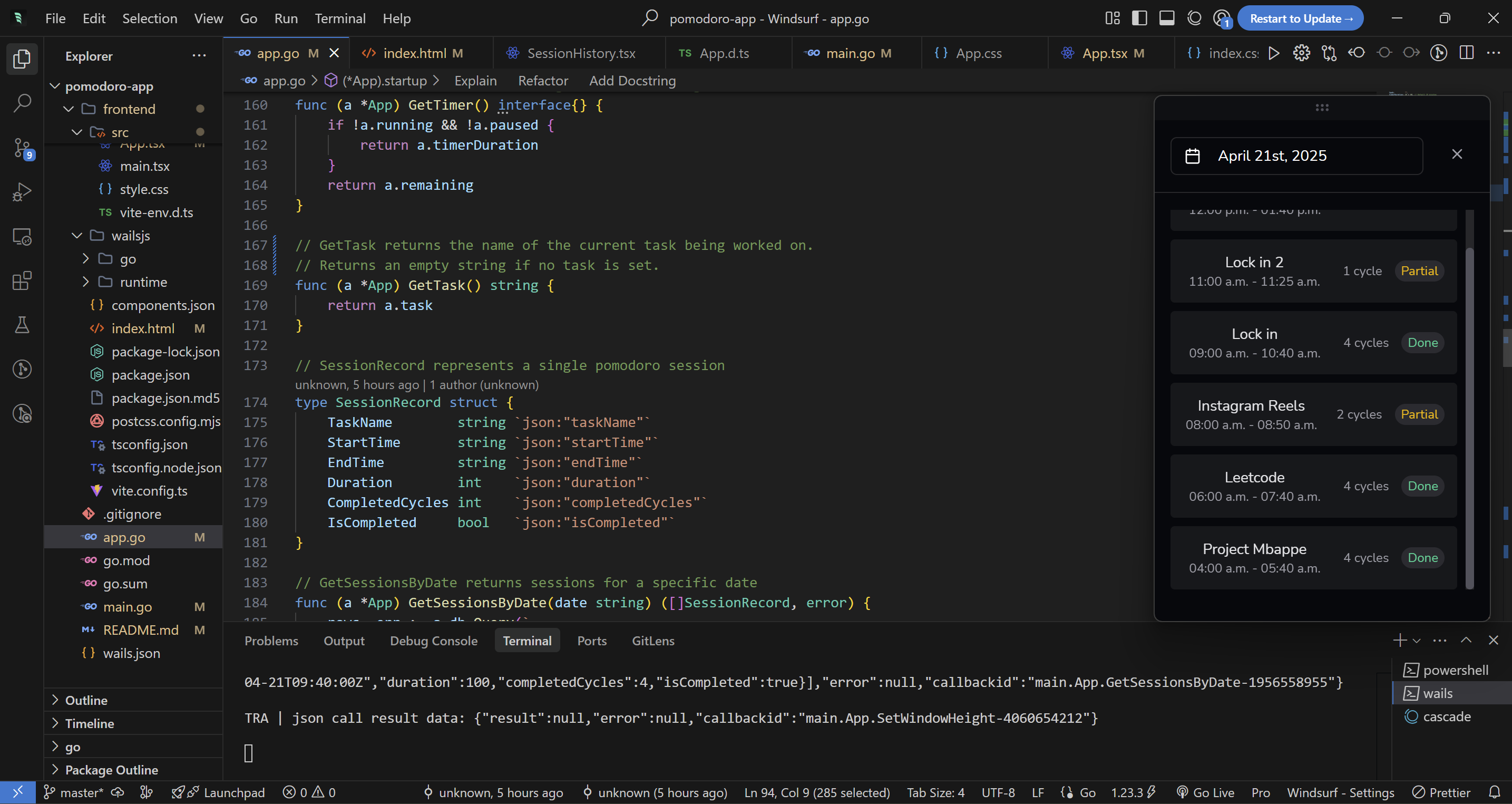Viewport: 1512px width, 804px height.
Task: Click the notifications bell in status bar
Action: (x=1495, y=792)
